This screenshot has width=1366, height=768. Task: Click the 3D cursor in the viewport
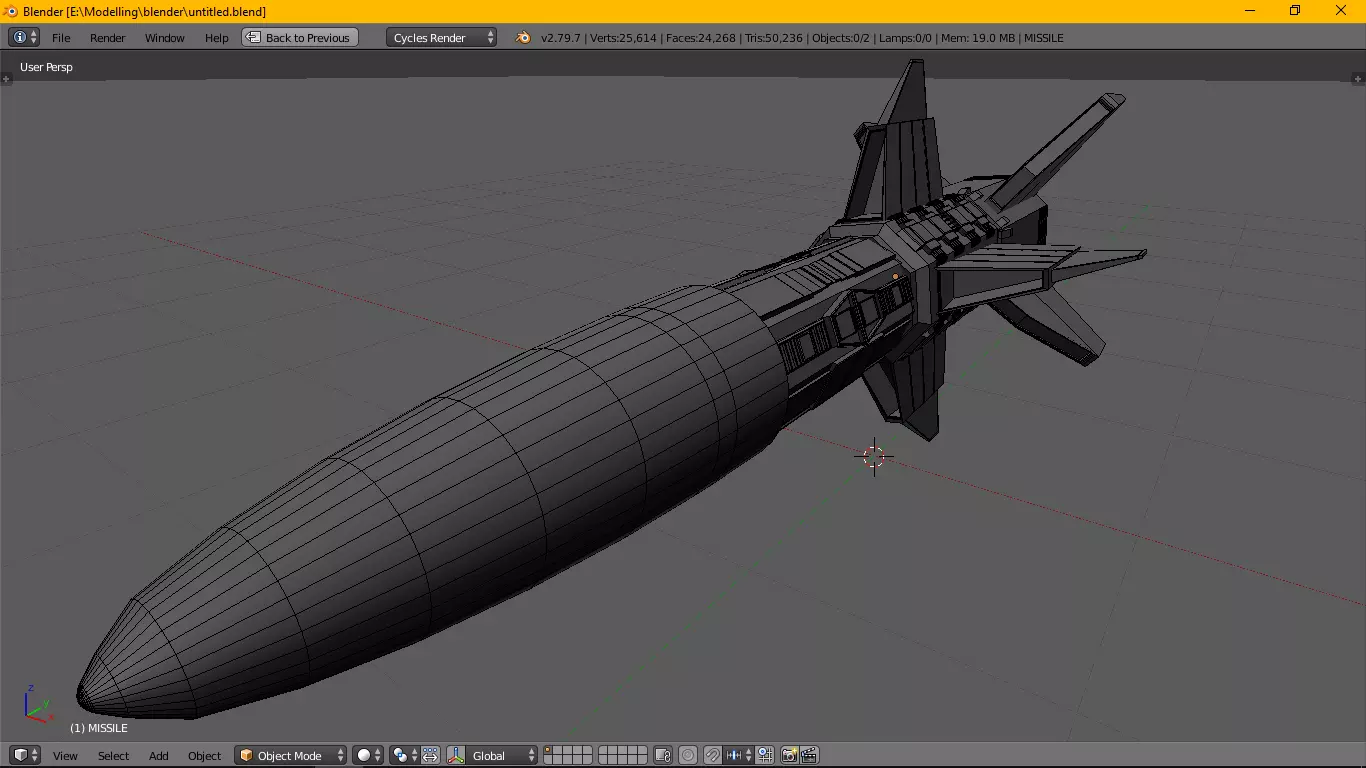[x=875, y=457]
